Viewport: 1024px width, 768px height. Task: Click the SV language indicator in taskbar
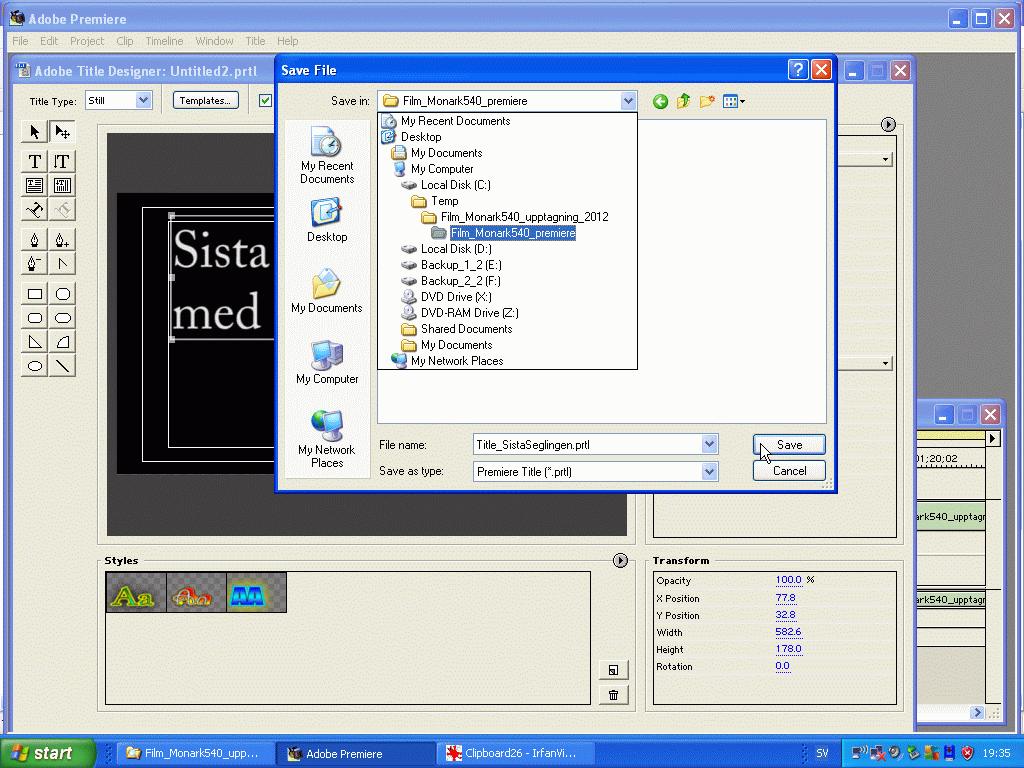(822, 753)
